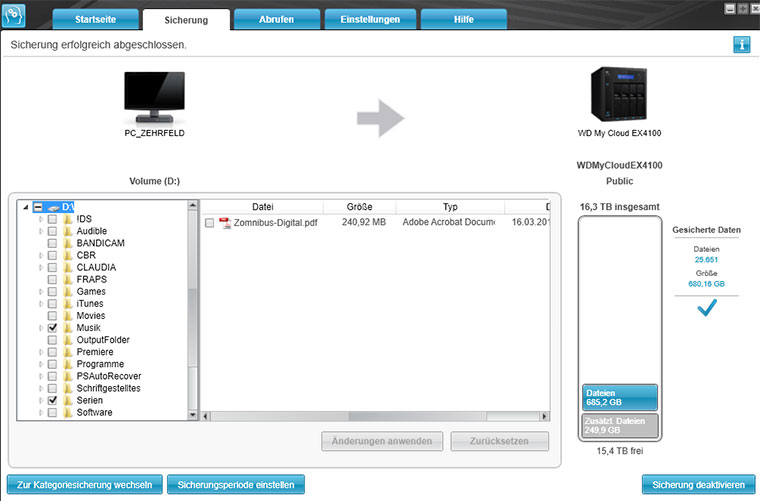Image resolution: width=760 pixels, height=501 pixels.
Task: Switch to the Abrufen tab
Action: tap(279, 19)
